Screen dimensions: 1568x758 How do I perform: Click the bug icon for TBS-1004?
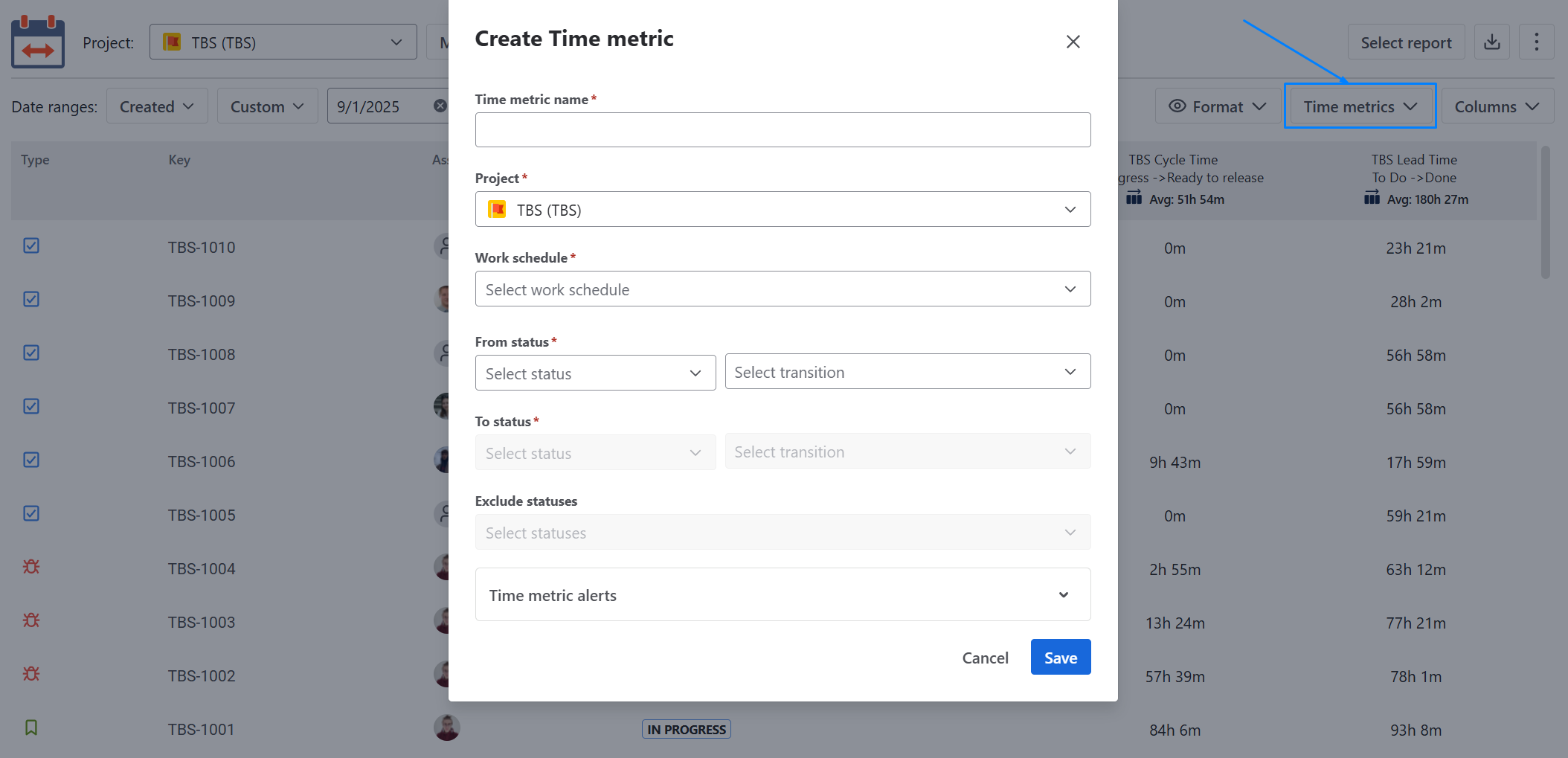click(x=31, y=567)
